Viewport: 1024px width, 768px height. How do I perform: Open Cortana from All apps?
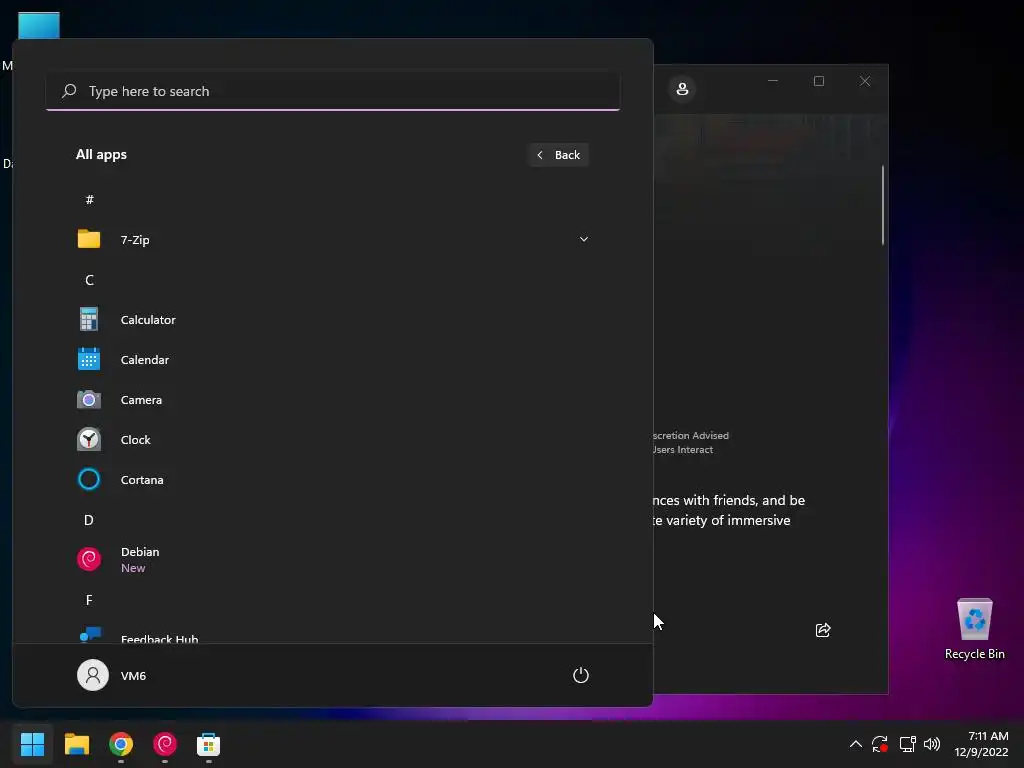point(332,479)
